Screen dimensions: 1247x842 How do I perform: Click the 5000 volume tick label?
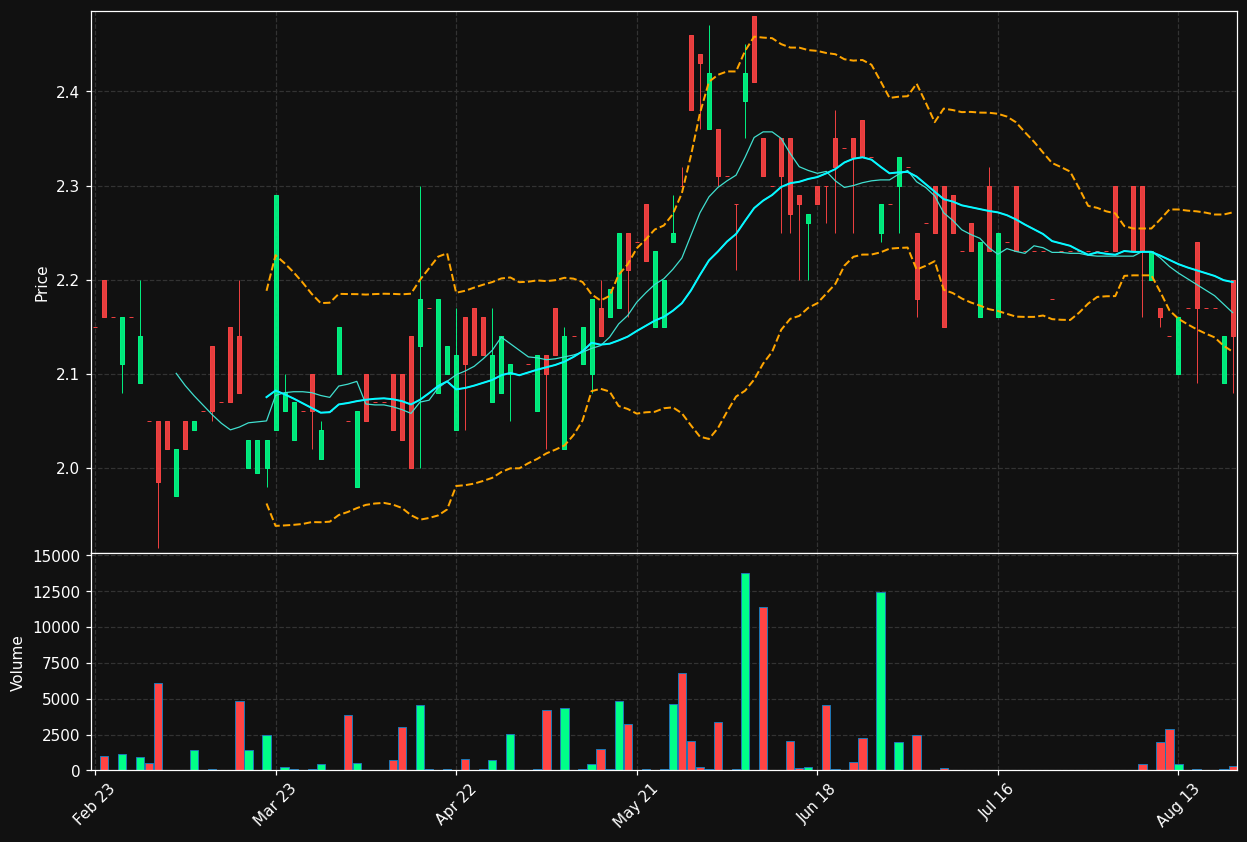(61, 700)
